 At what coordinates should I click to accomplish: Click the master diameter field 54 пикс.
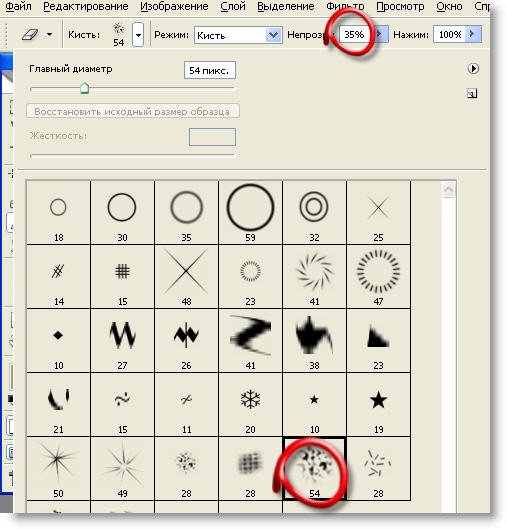[209, 70]
